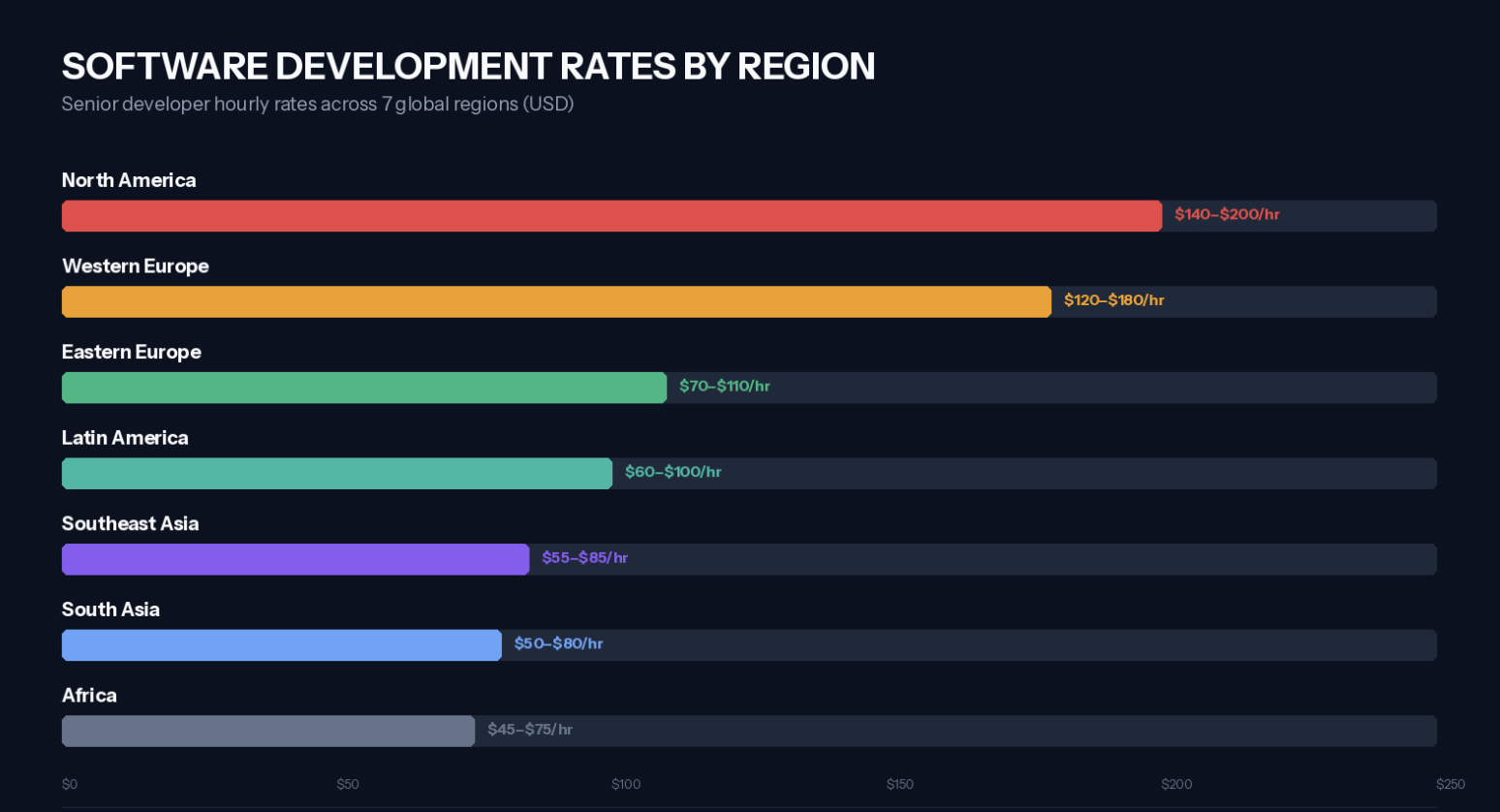Screen dimensions: 1500x812
Task: Select the $70–$110/hr rate label
Action: (x=724, y=386)
